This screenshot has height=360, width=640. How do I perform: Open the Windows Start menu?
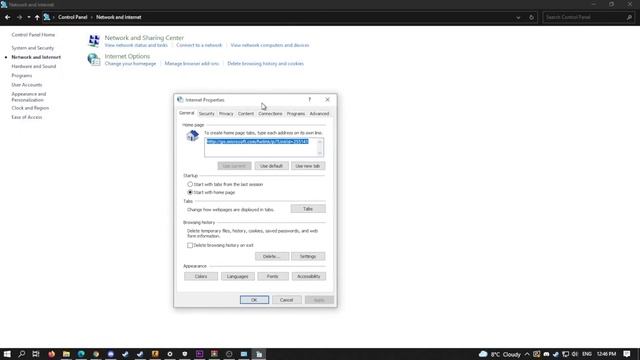click(x=7, y=354)
